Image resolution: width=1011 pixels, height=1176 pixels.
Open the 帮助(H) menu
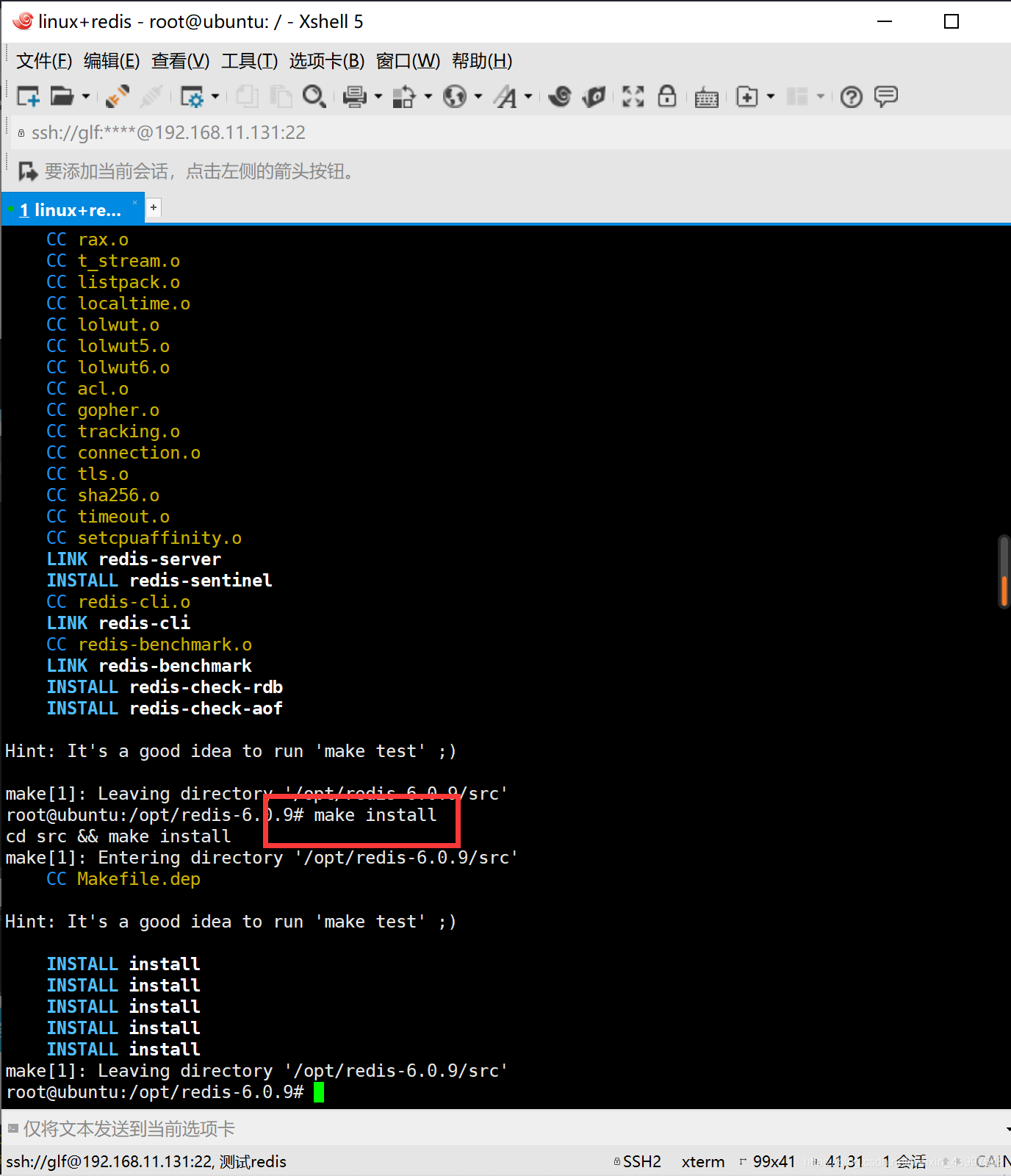click(x=482, y=61)
